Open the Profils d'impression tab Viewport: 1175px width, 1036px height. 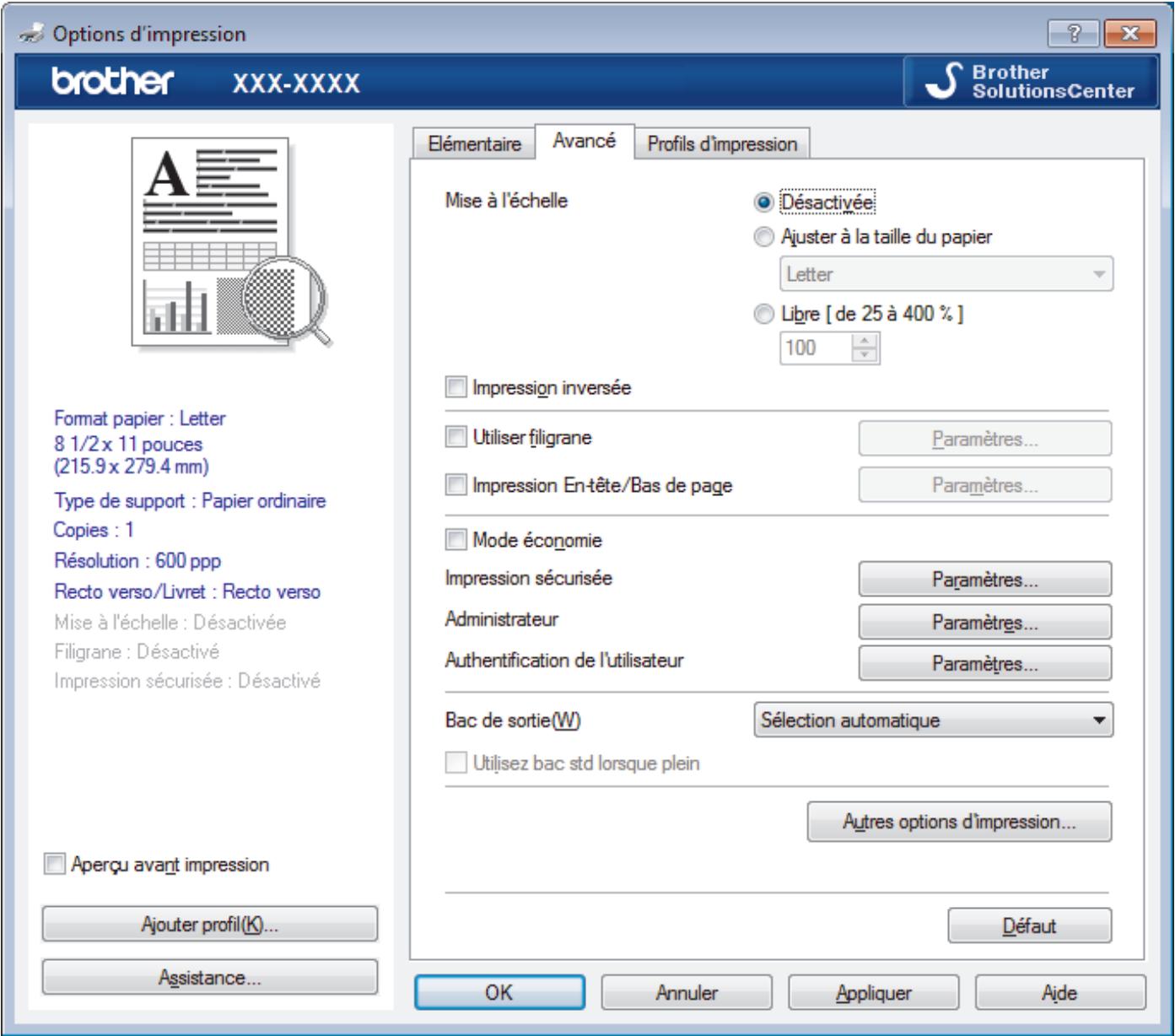[x=722, y=144]
